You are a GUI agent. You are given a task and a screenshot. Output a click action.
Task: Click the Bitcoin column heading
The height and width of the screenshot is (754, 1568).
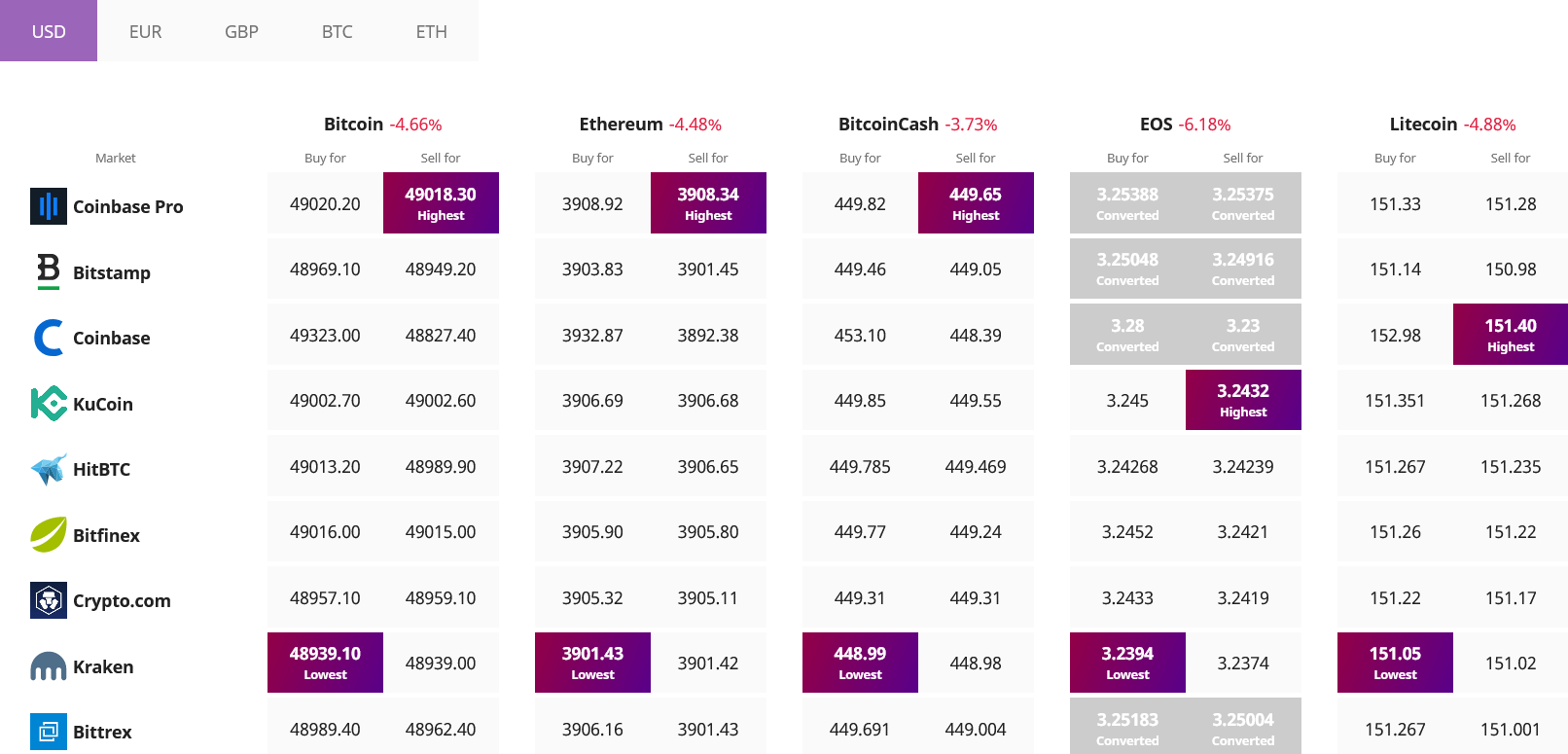click(353, 124)
